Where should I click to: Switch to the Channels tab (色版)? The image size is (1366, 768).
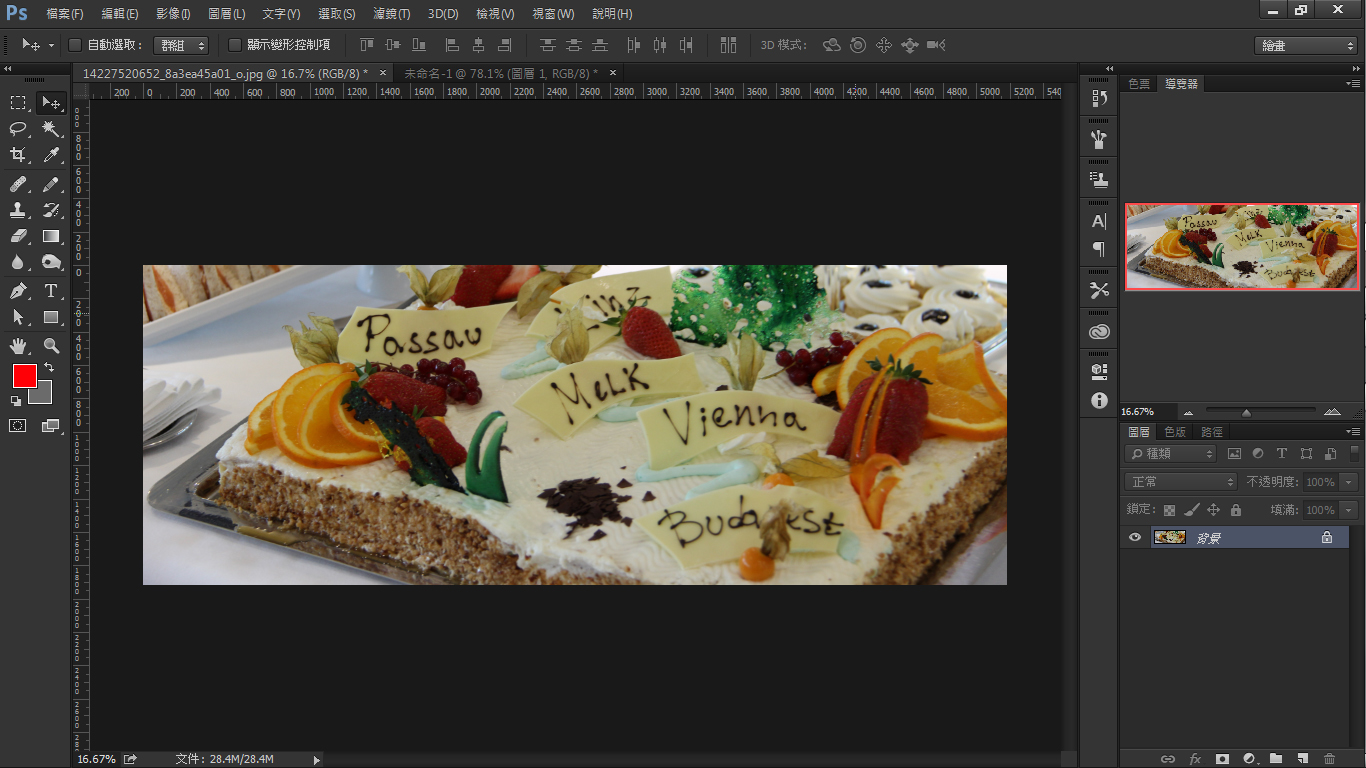tap(1175, 432)
